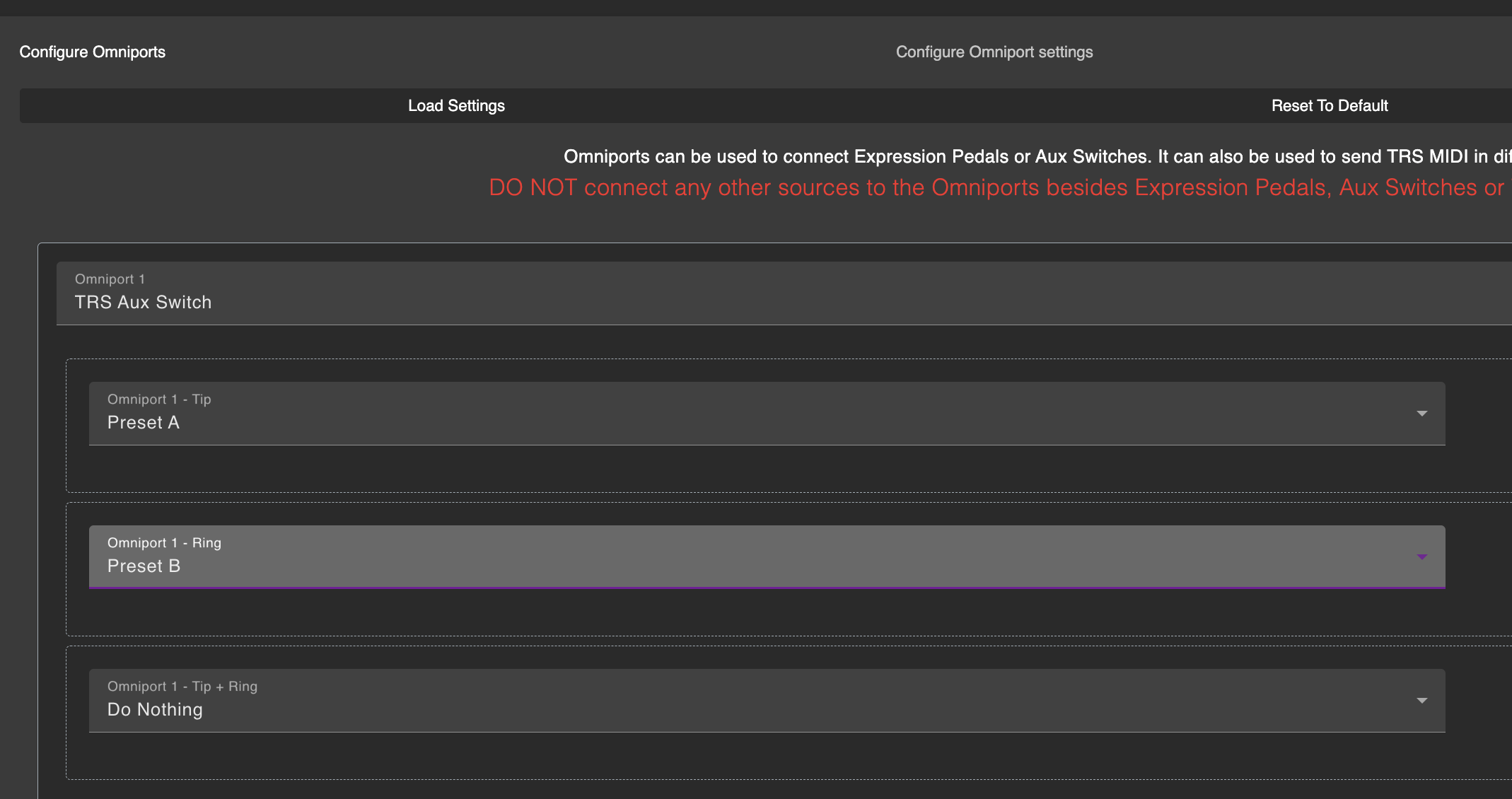Click the Configure Omniport settings subtitle
Screen dimensions: 1512x799
tap(994, 52)
